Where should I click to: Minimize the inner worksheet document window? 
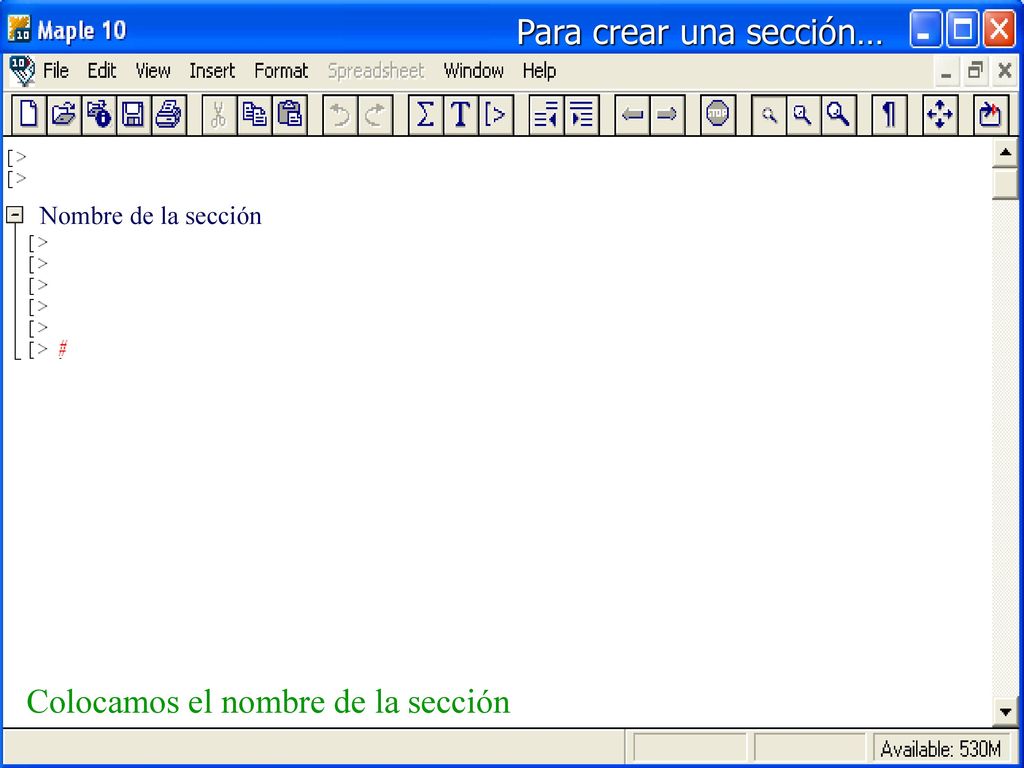pos(946,71)
